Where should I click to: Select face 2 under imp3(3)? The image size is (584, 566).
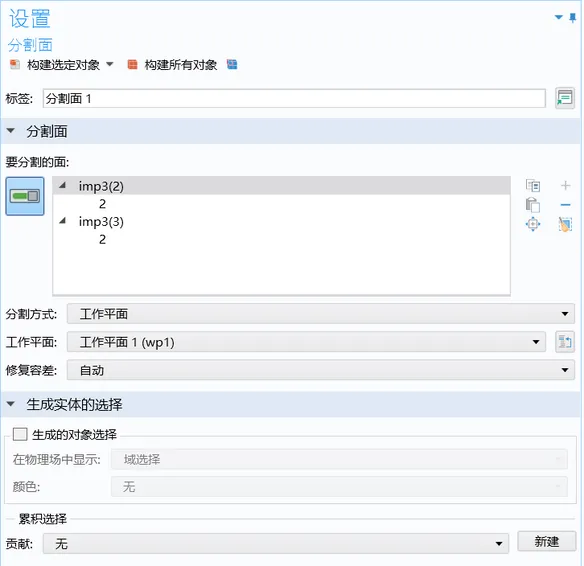coord(102,239)
